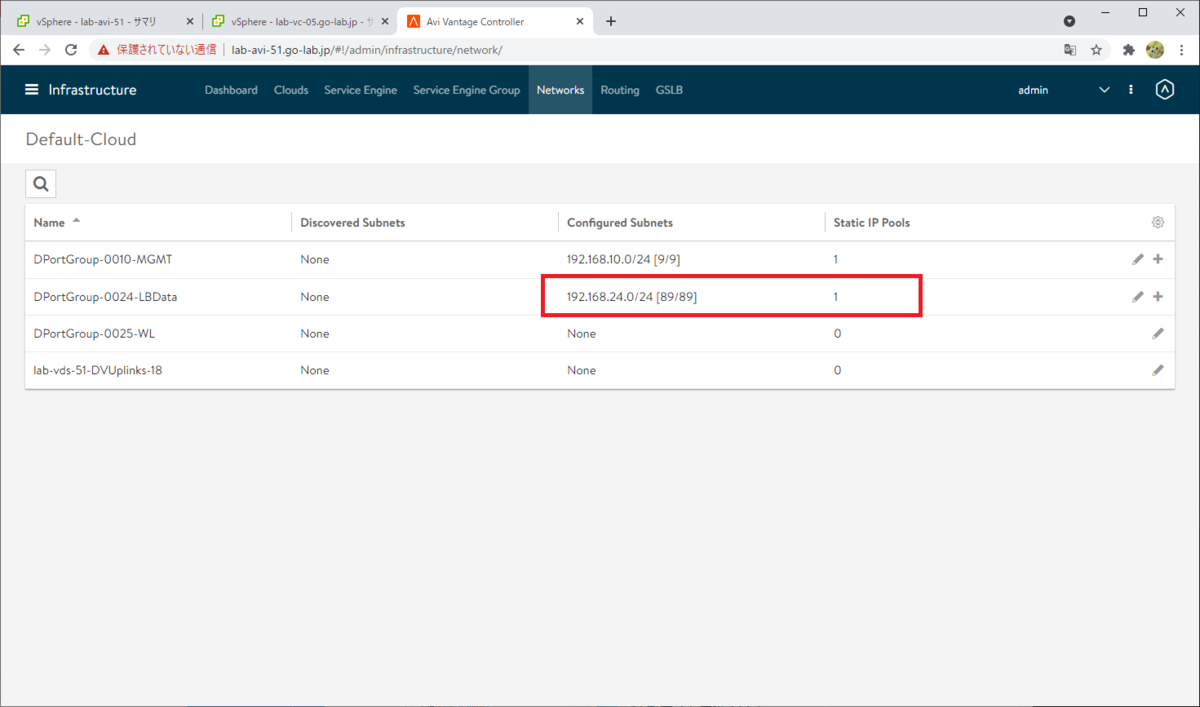Switch to Routing tab
The height and width of the screenshot is (707, 1200).
[x=620, y=90]
